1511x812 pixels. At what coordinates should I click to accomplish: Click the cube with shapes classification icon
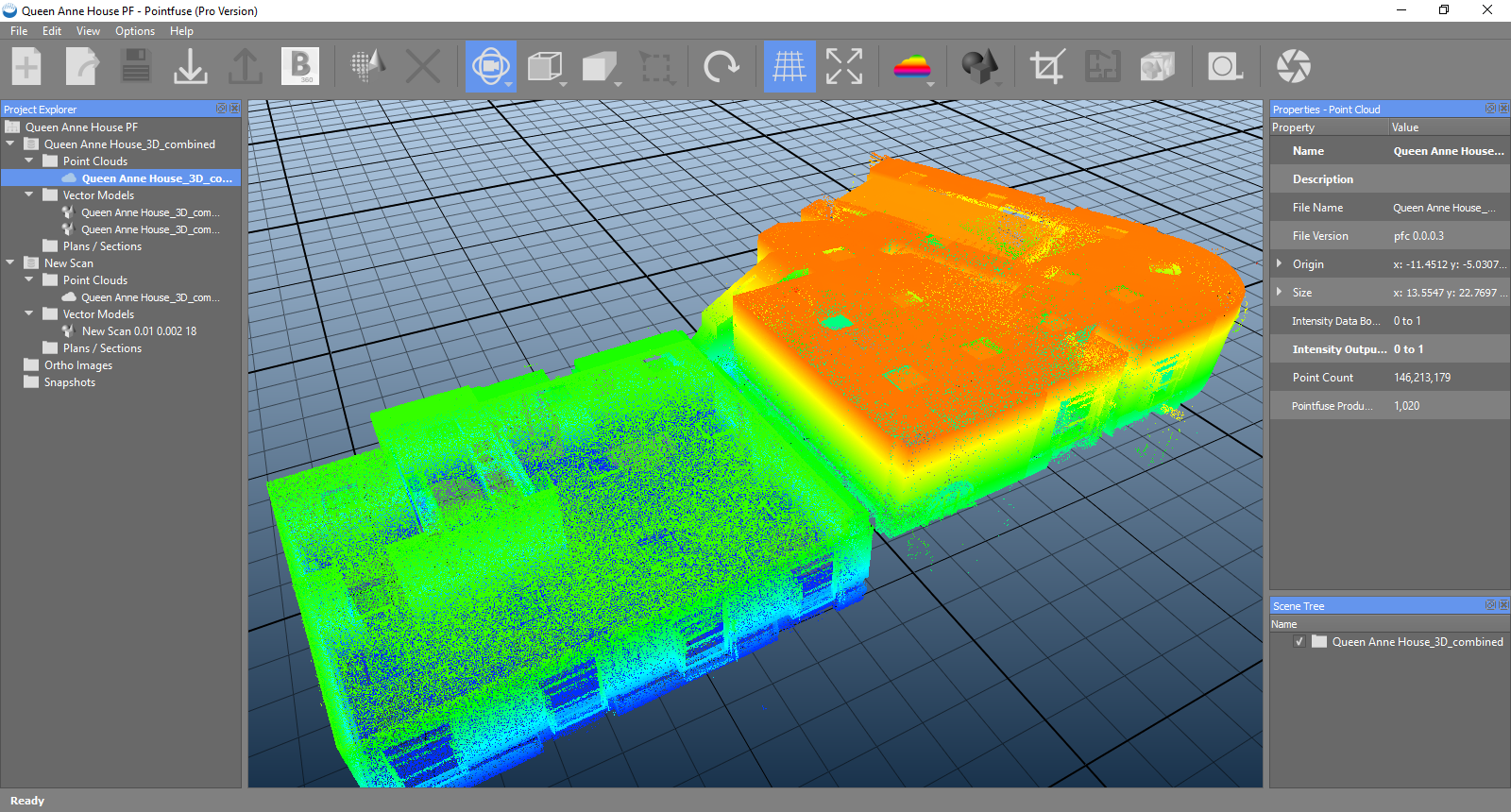[1157, 66]
